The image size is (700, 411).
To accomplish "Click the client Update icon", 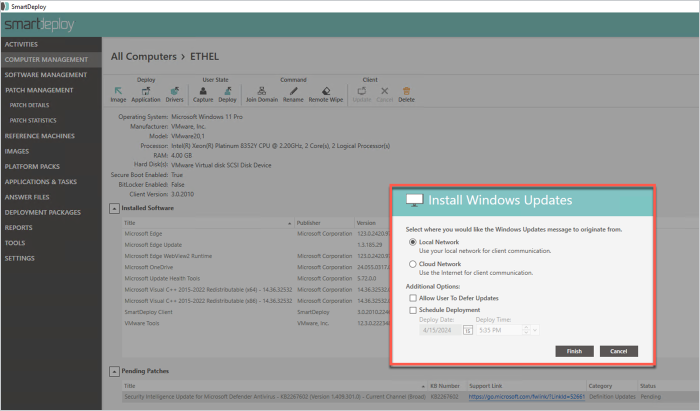I will point(362,91).
